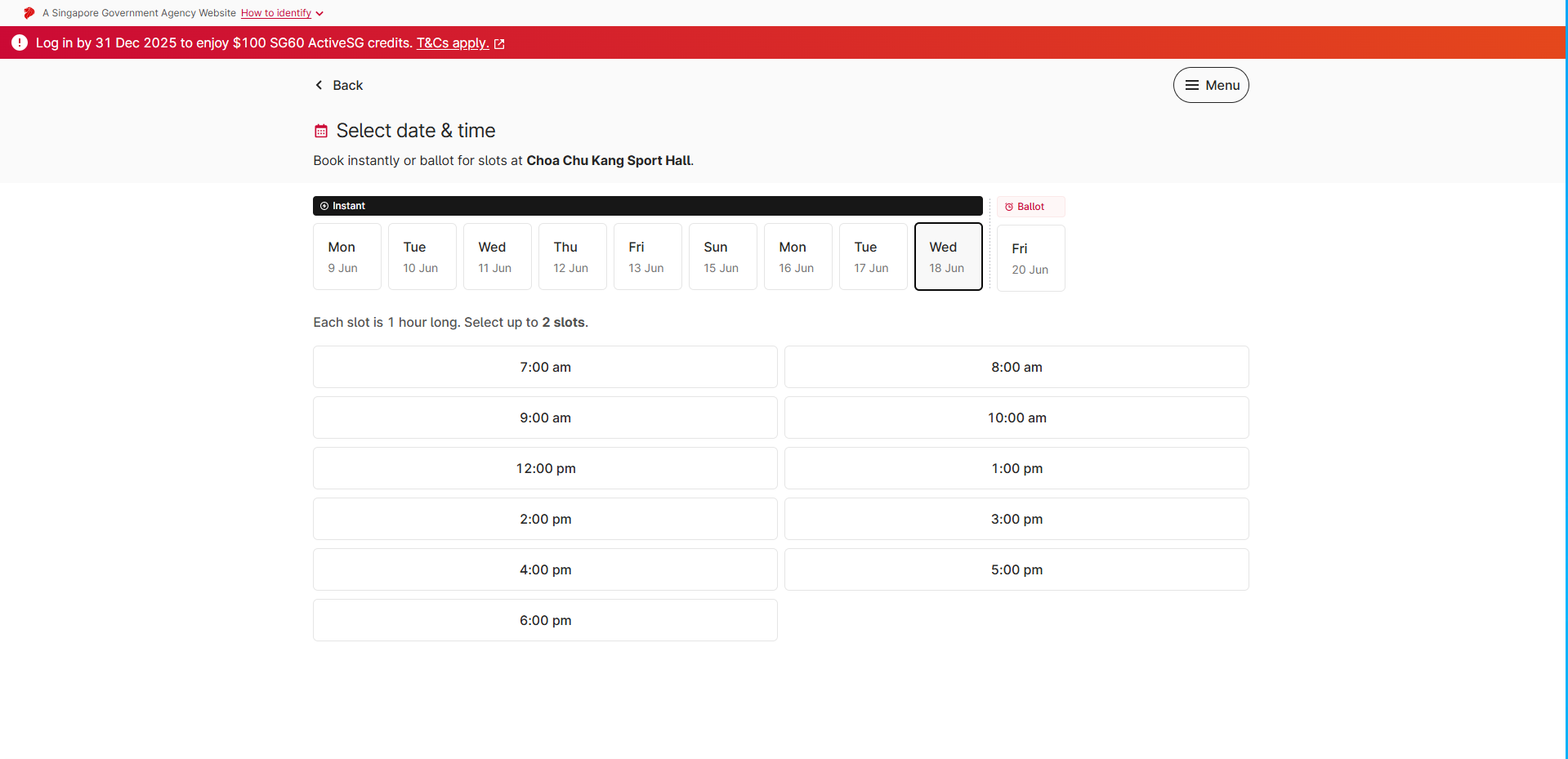This screenshot has height=759, width=1568.
Task: Click the calendar icon beside Select date & time
Action: click(x=320, y=130)
